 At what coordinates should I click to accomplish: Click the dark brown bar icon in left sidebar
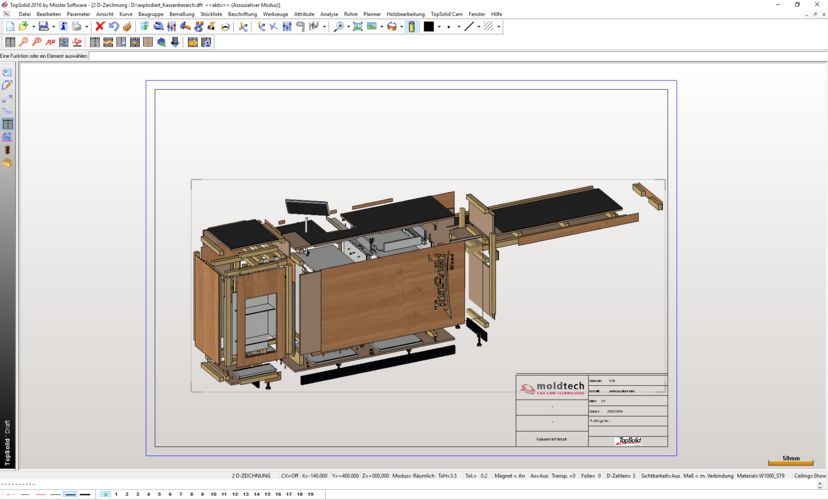[x=7, y=150]
